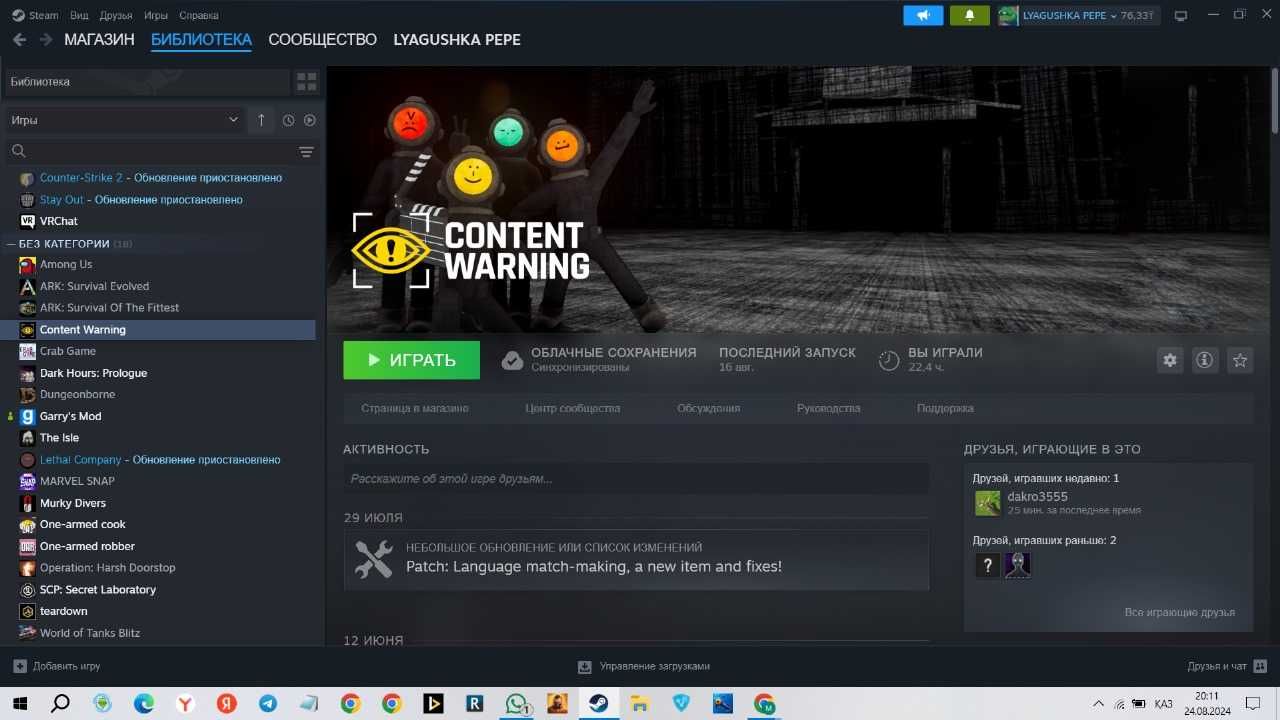Click the Библиотека home header

147,82
